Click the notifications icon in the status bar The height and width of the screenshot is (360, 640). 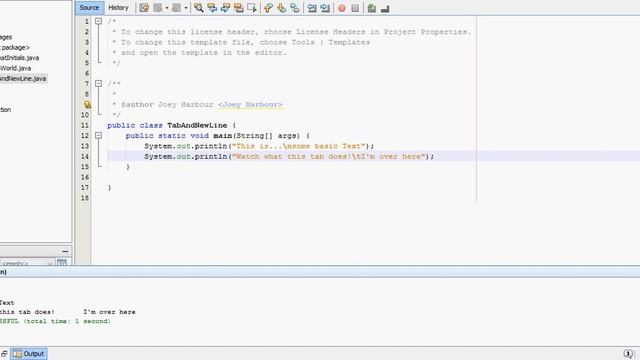coord(629,353)
